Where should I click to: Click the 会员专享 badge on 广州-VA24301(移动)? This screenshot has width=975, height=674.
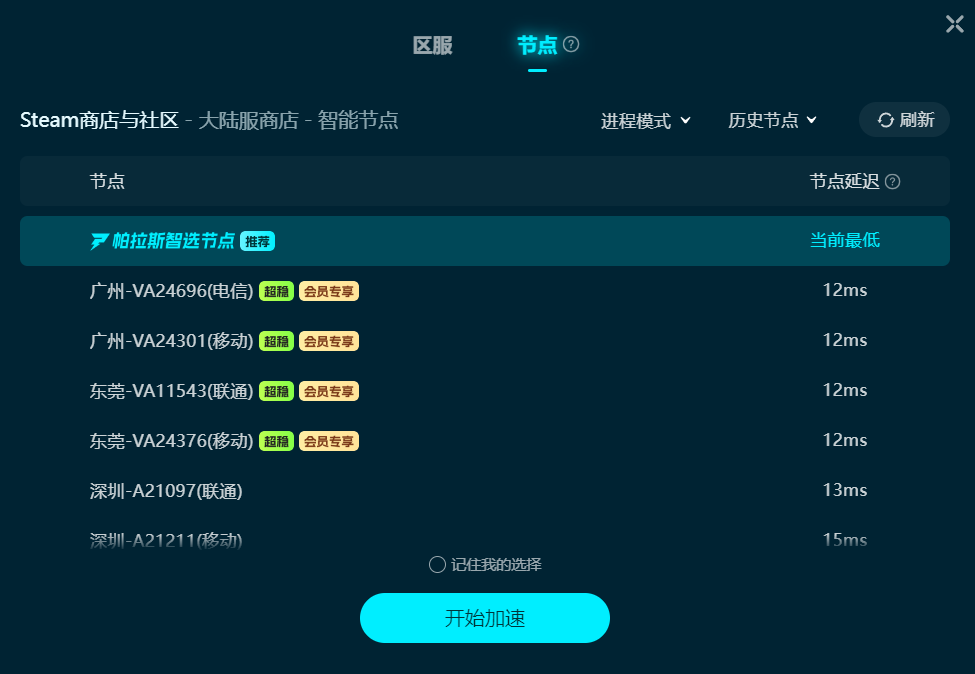click(329, 341)
